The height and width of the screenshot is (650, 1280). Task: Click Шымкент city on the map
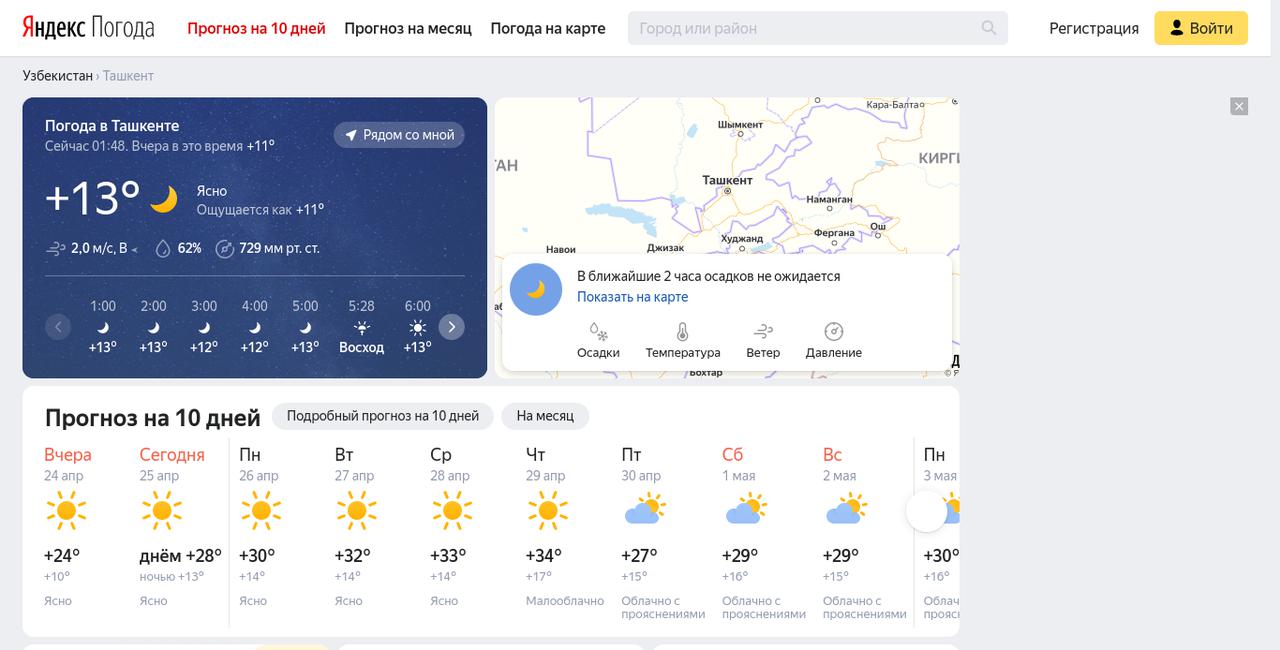(740, 125)
